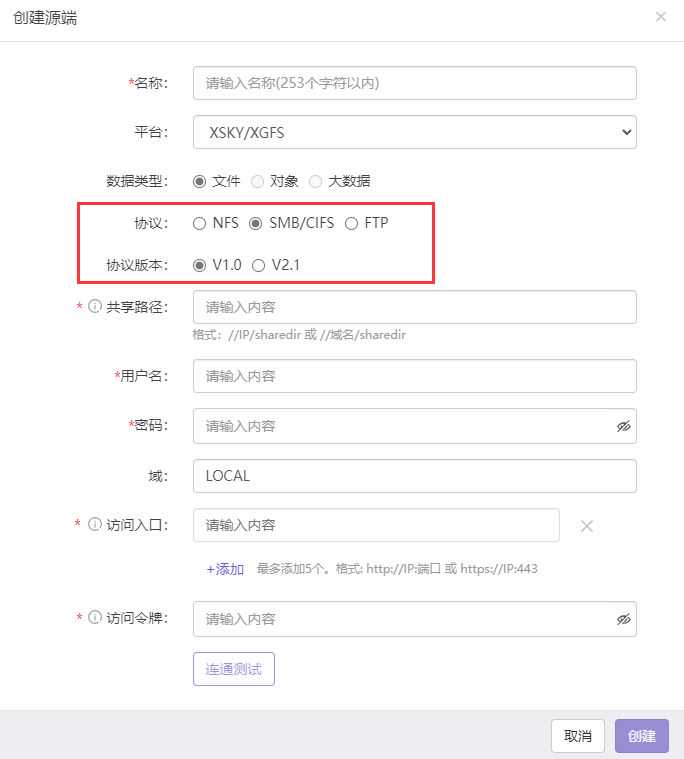The height and width of the screenshot is (759, 684).
Task: Open the 平台 dropdown
Action: [414, 132]
